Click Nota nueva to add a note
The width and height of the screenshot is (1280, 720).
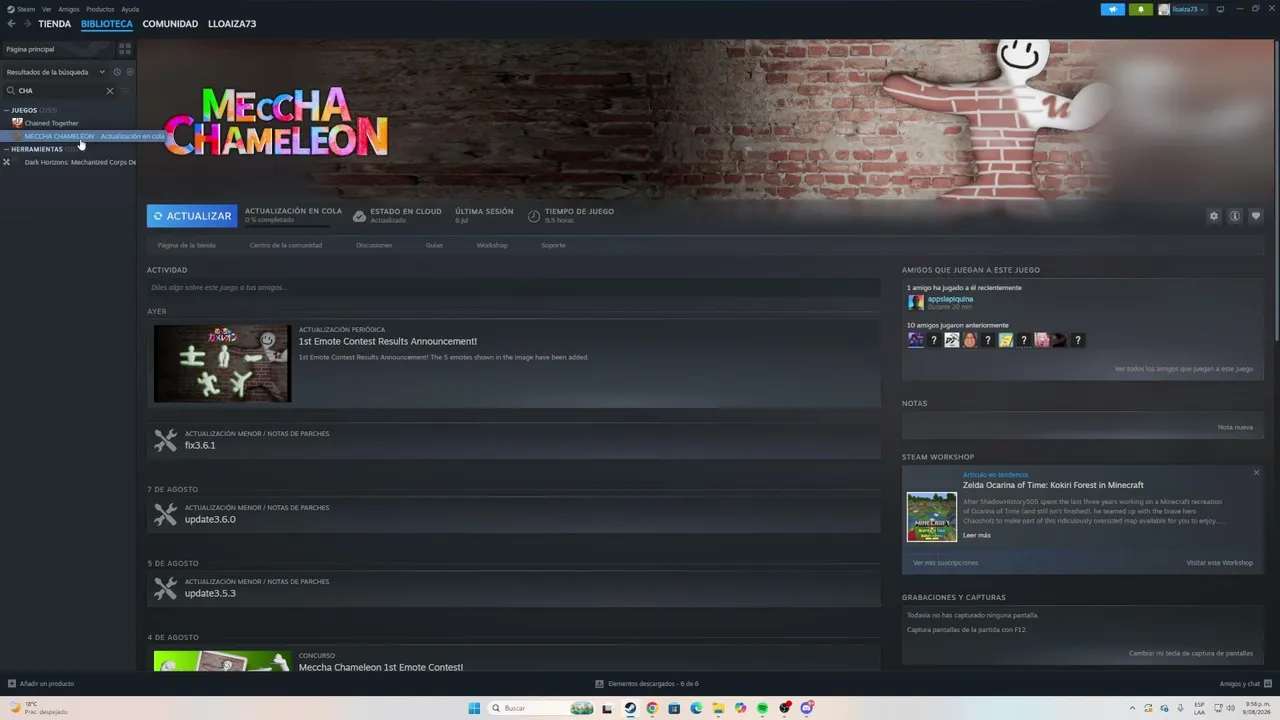pos(1235,427)
